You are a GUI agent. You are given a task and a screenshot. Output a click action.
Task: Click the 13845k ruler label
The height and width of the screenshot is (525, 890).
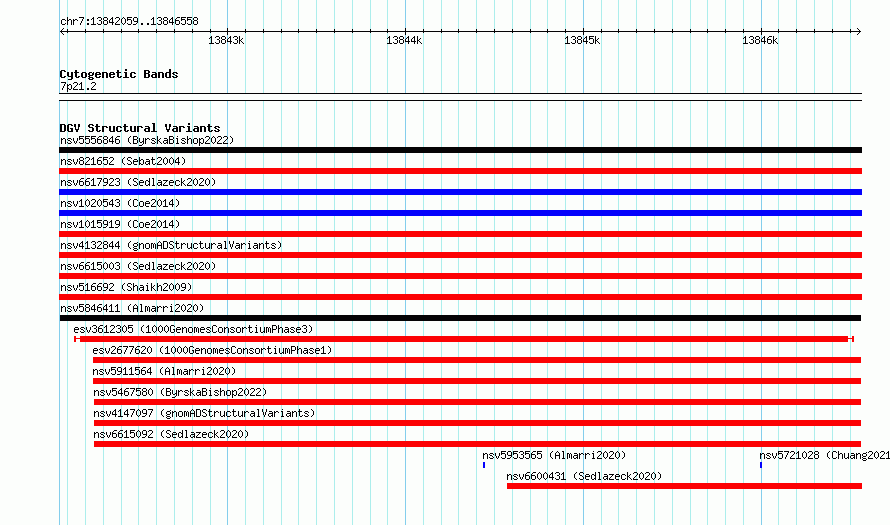pos(582,40)
